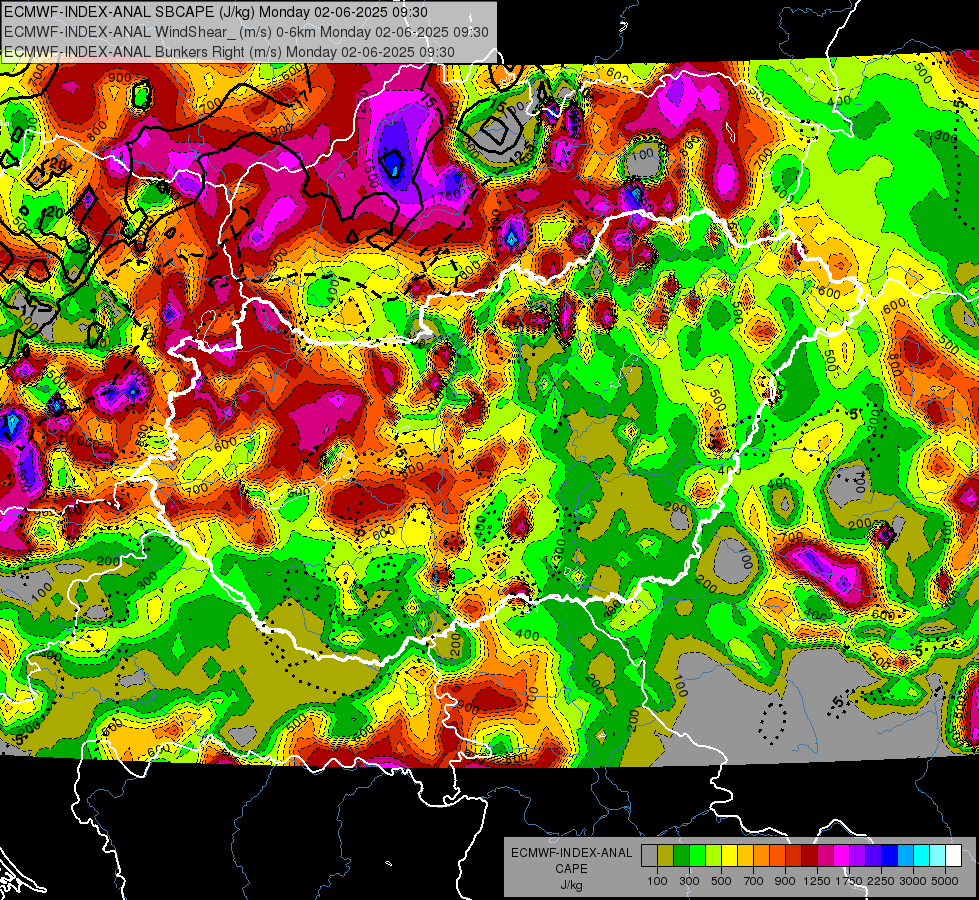The height and width of the screenshot is (900, 979).
Task: Click the white swatch ending the legend
Action: coord(954,856)
